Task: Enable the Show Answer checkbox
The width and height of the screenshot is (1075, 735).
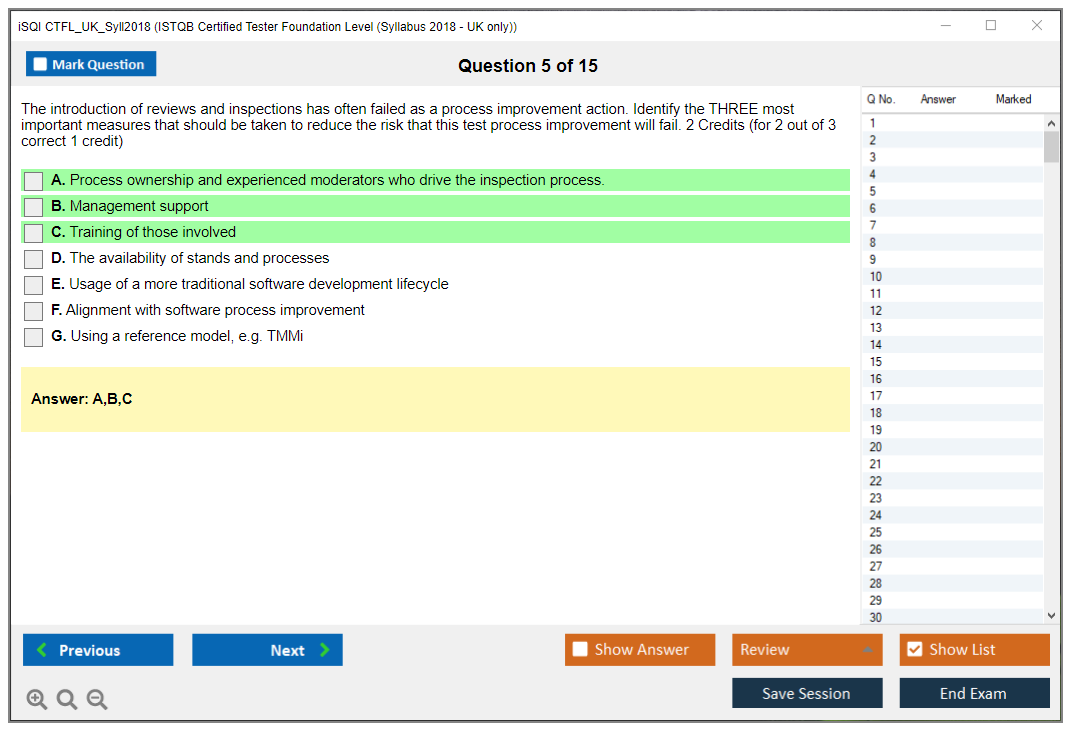Action: click(581, 650)
